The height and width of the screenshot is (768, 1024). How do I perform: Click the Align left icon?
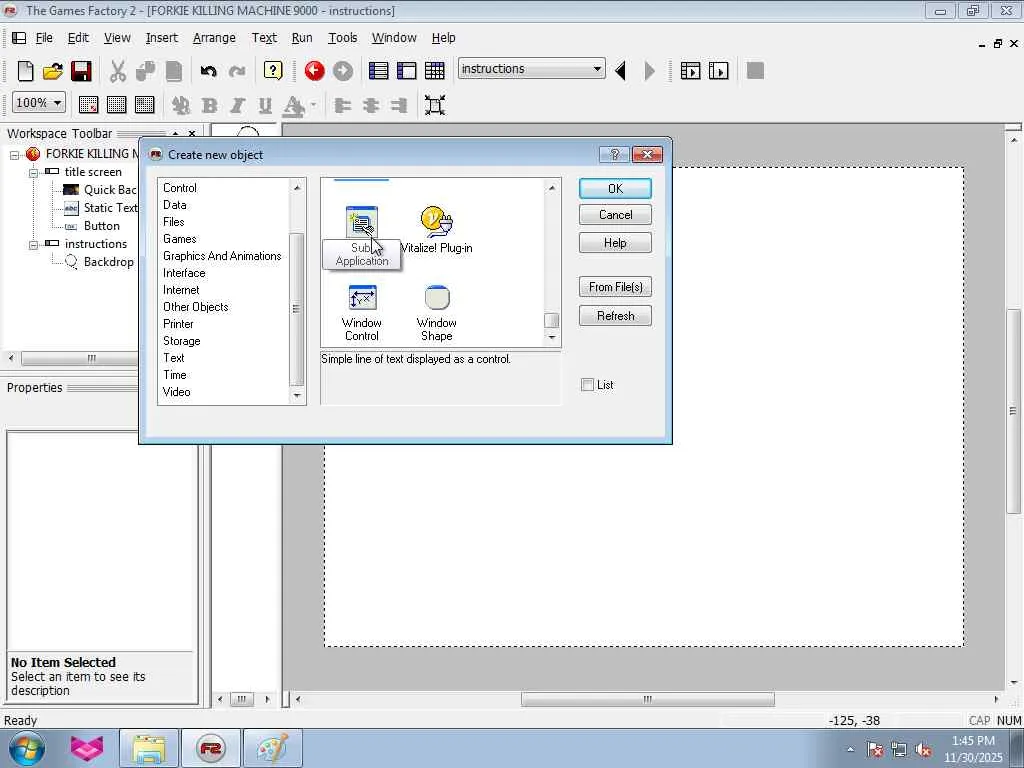click(343, 105)
